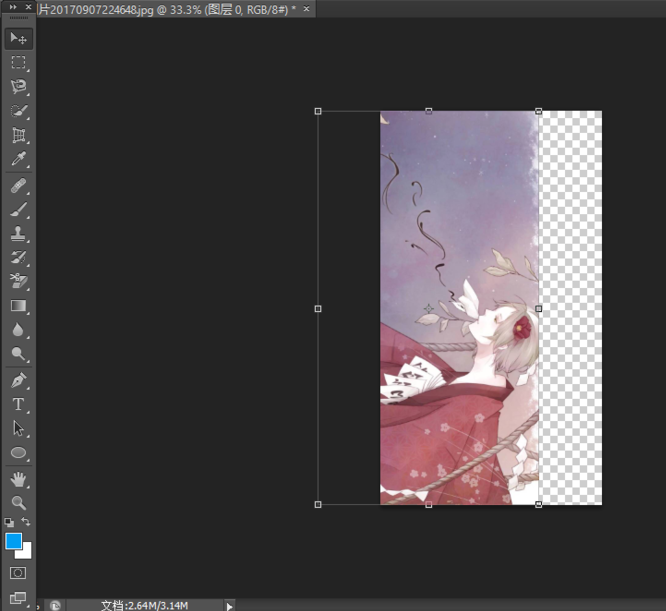Click the top-right transform handle
The width and height of the screenshot is (666, 611).
coord(539,111)
